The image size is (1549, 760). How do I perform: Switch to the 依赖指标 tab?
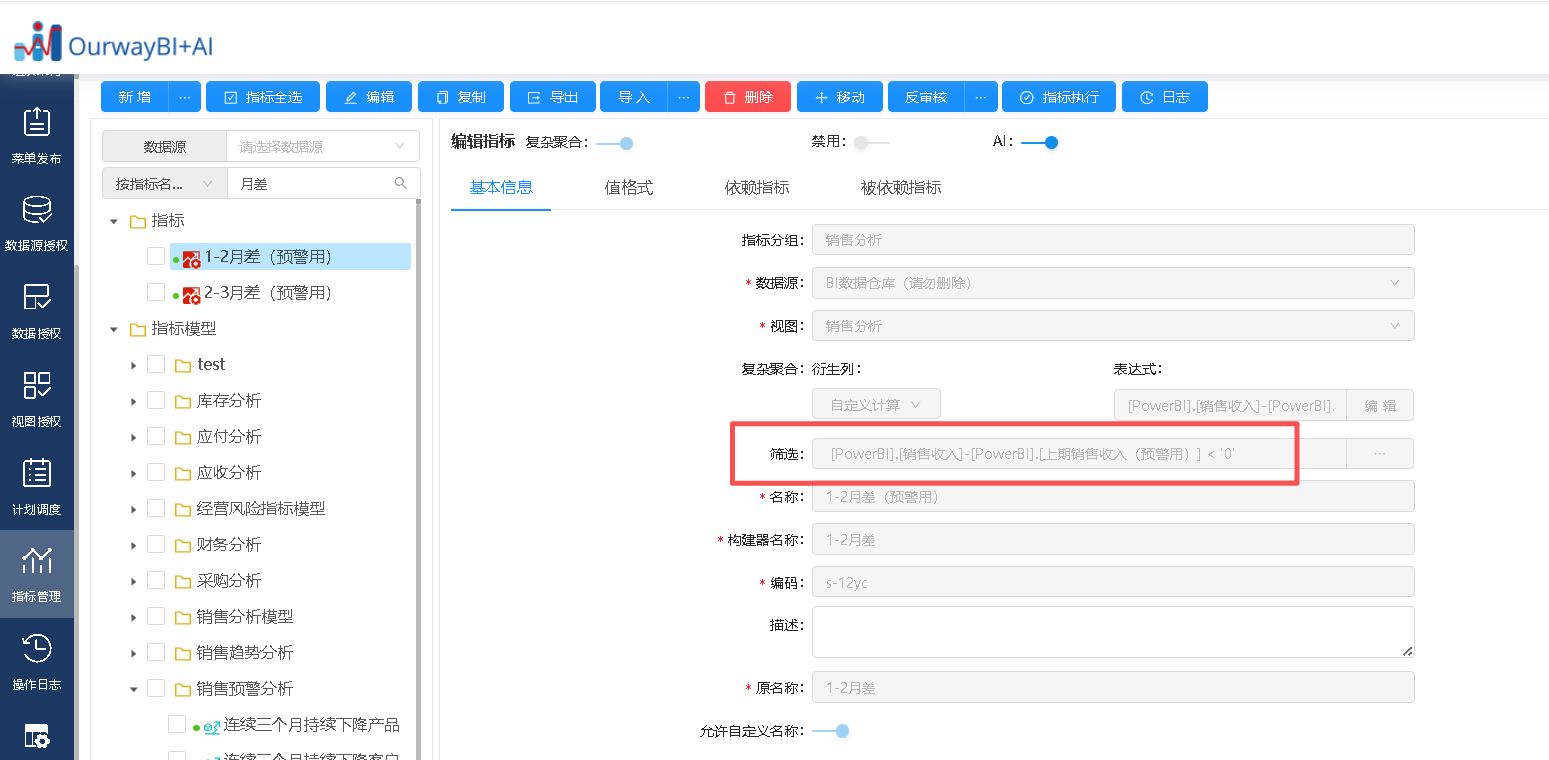pos(757,188)
